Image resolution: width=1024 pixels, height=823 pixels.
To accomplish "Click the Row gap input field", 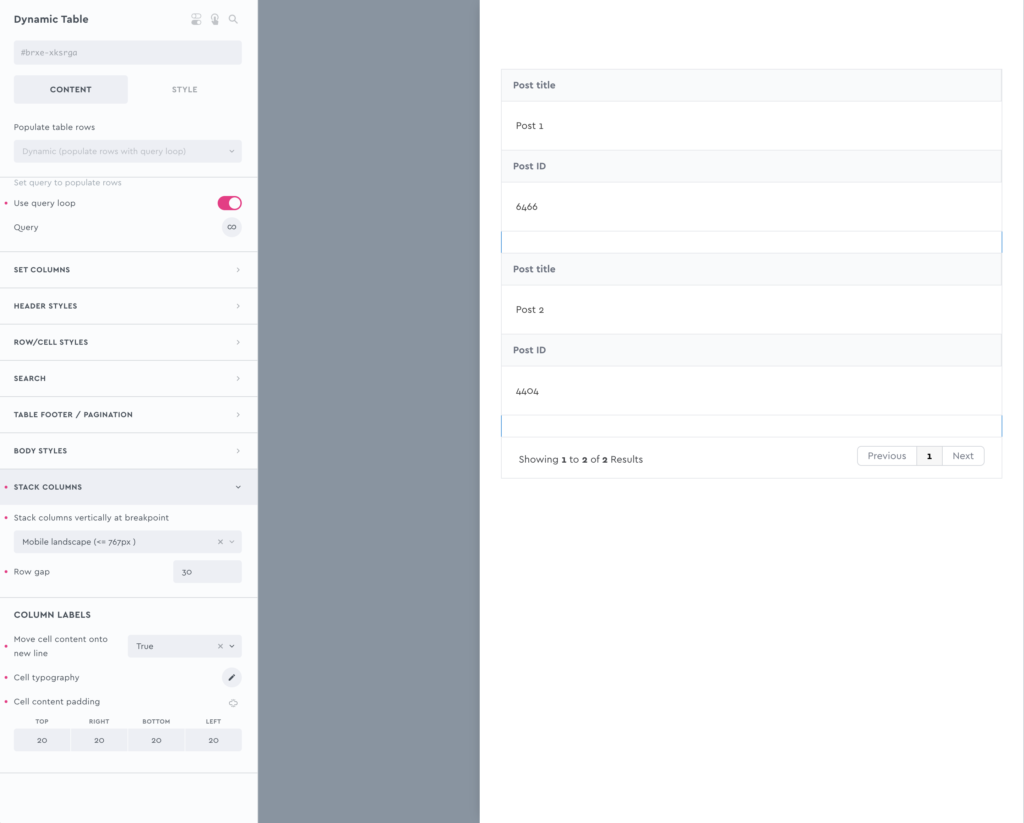I will (206, 572).
